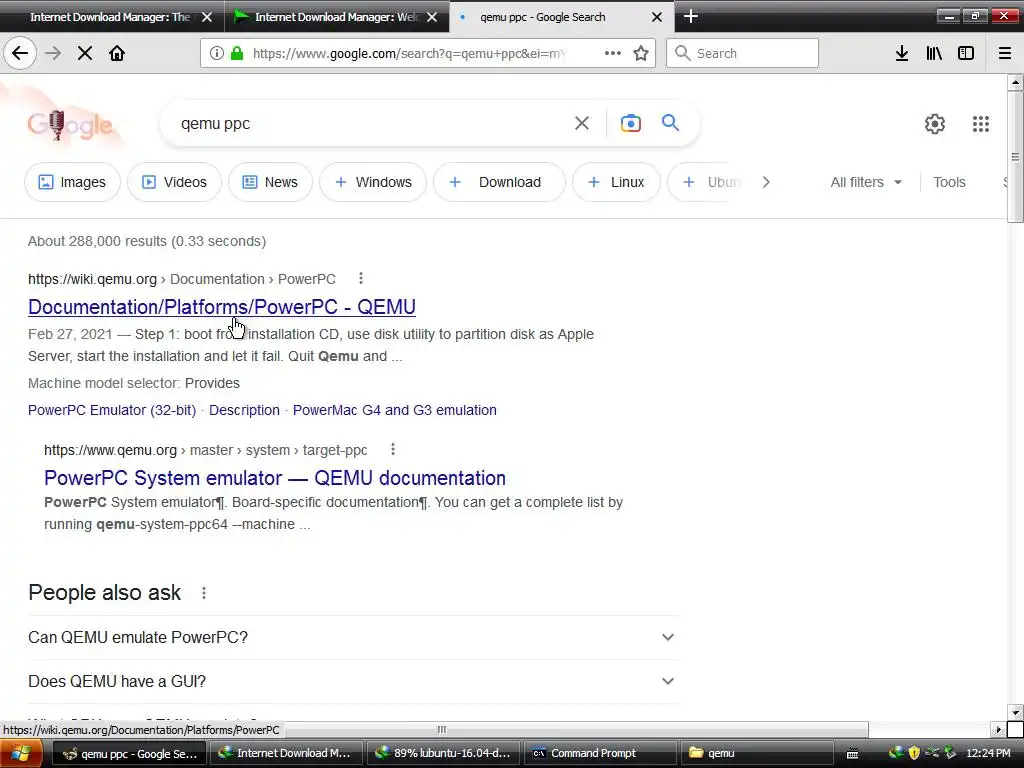1024x768 pixels.
Task: Open options for wiki.qemu.org result
Action: 360,279
